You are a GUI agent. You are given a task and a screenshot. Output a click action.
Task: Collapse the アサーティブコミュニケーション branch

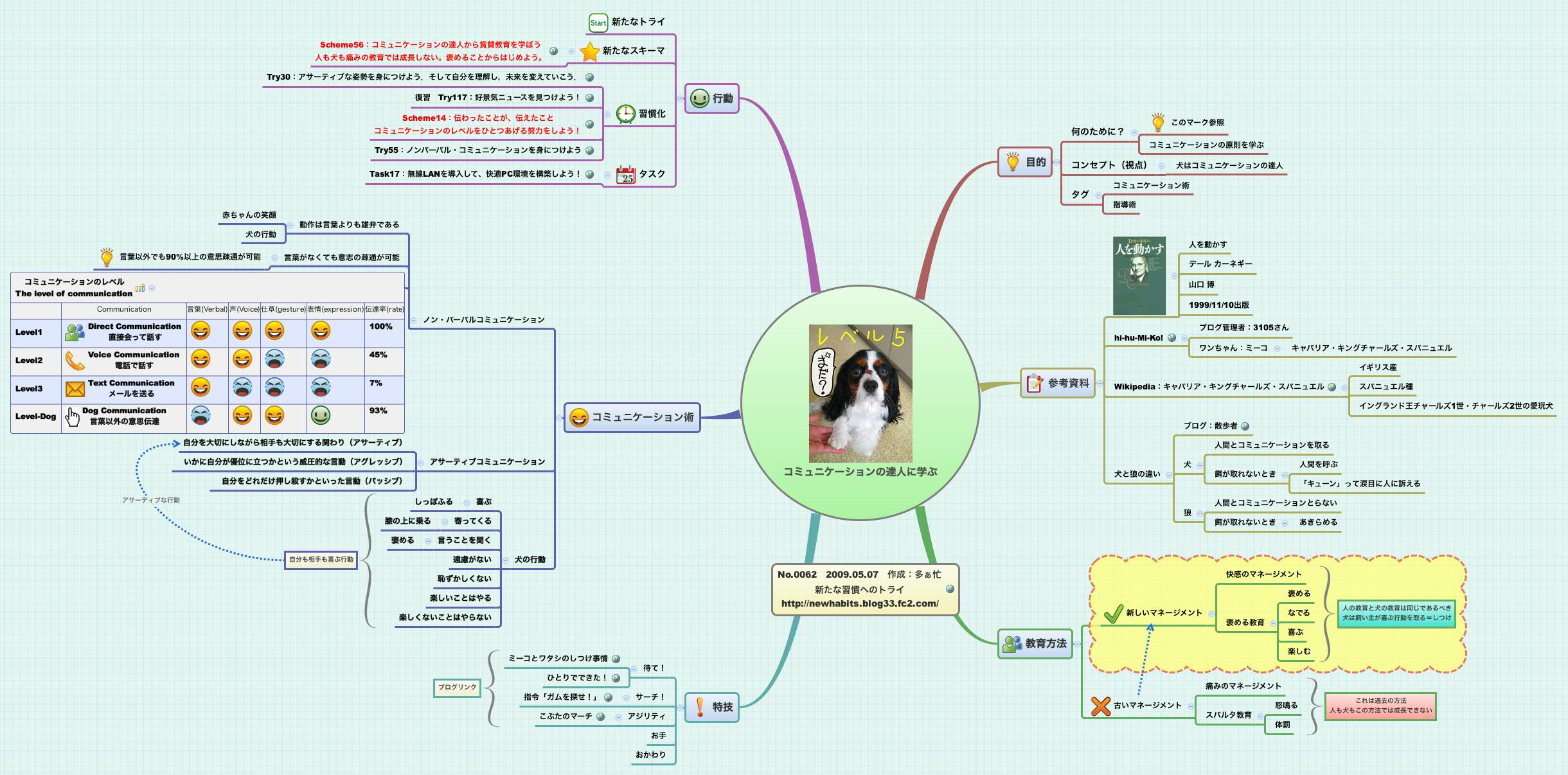click(421, 464)
